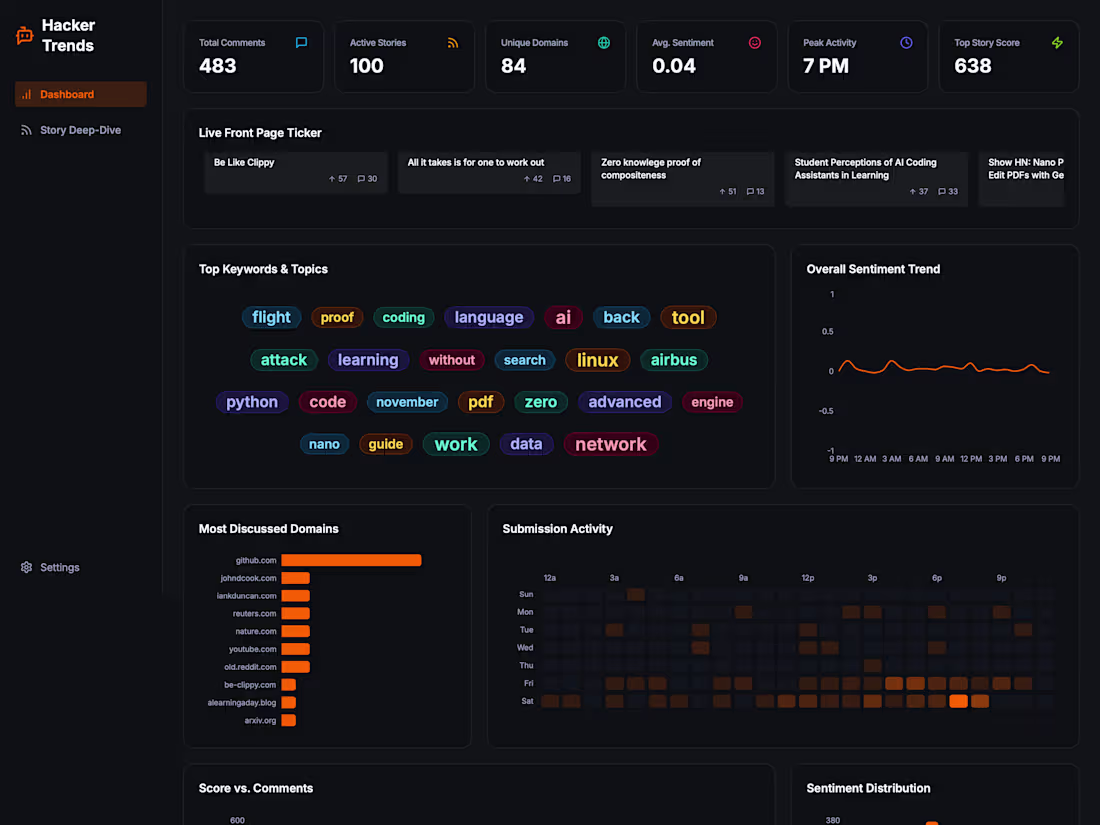The height and width of the screenshot is (825, 1100).
Task: Toggle the 'python' keyword tag
Action: [252, 402]
